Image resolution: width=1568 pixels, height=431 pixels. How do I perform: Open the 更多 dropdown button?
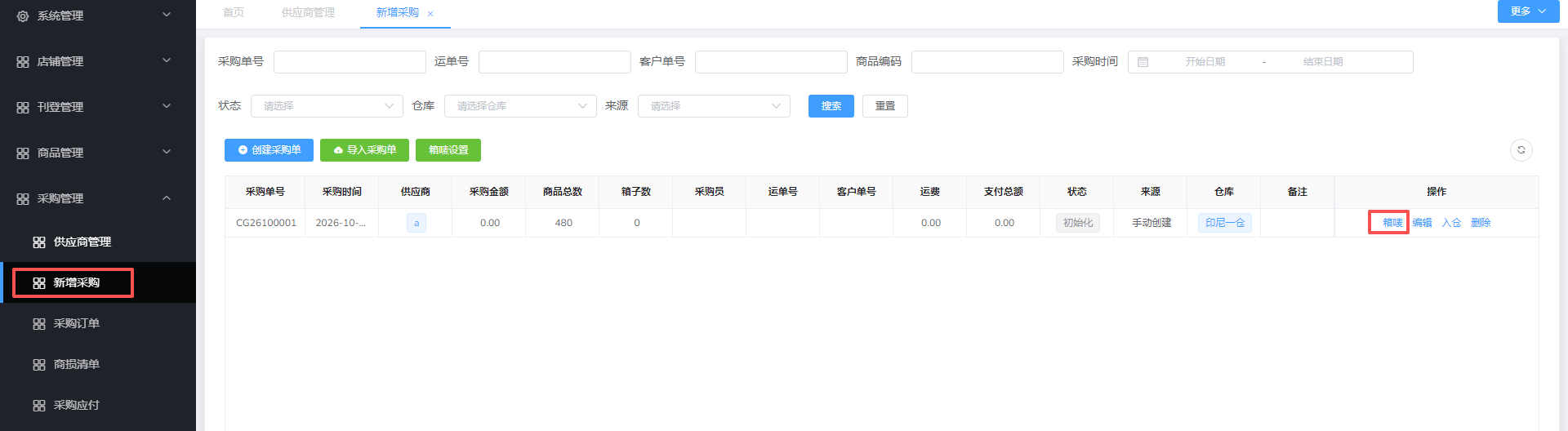[x=1528, y=11]
